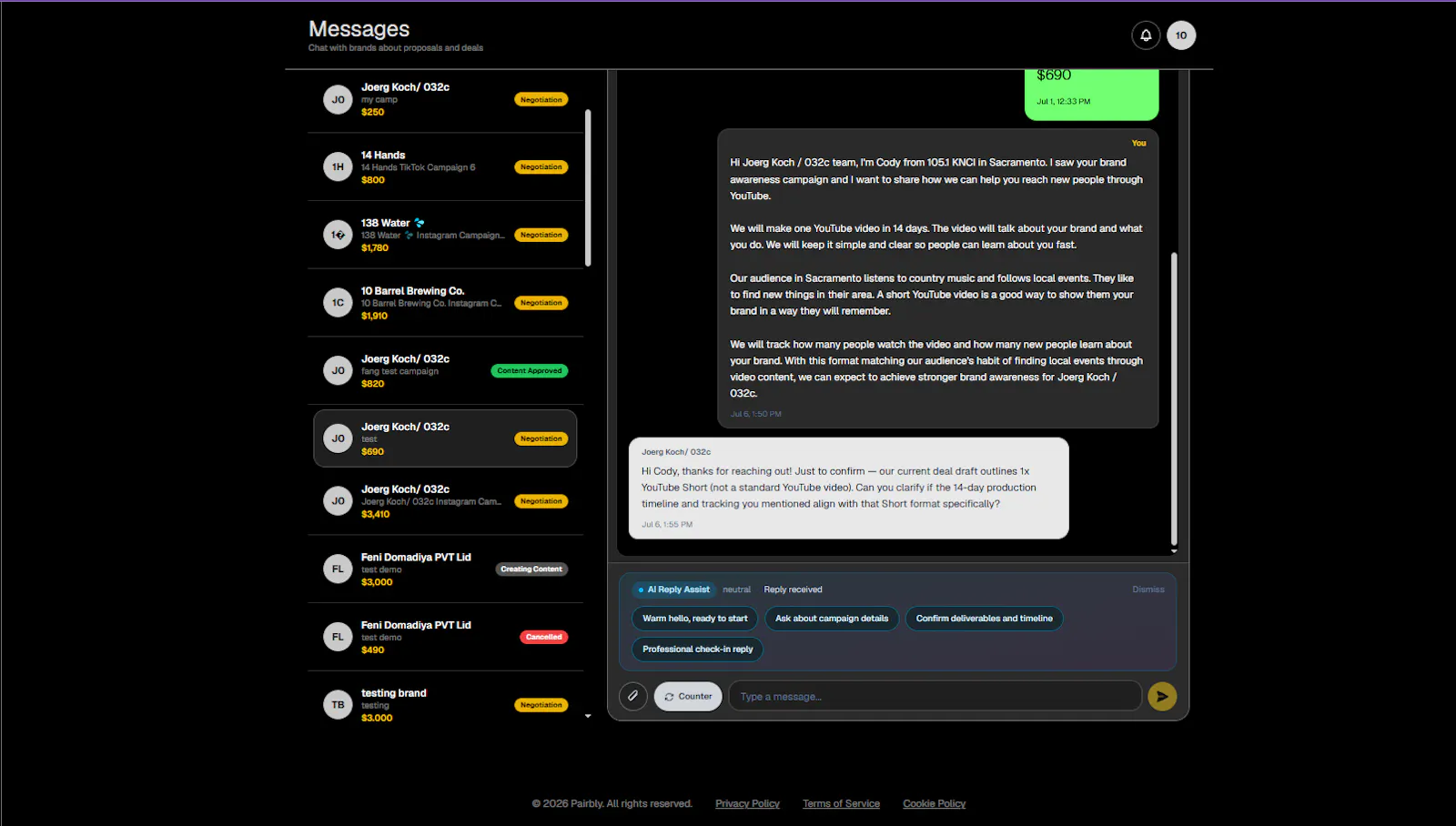1456x826 pixels.
Task: Click the Reply received label
Action: tap(793, 589)
